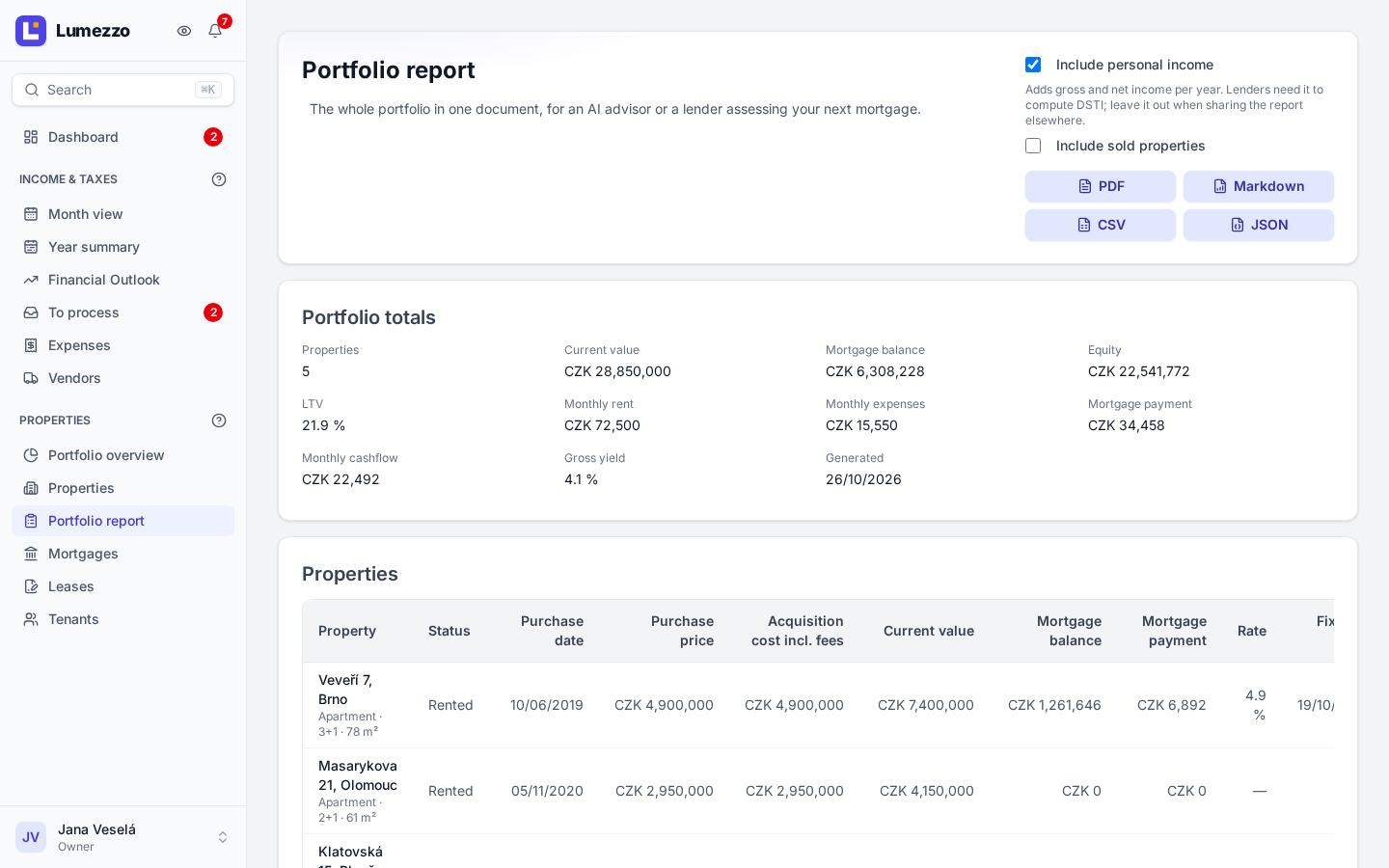Open notifications bell with 7 badge

tap(215, 31)
